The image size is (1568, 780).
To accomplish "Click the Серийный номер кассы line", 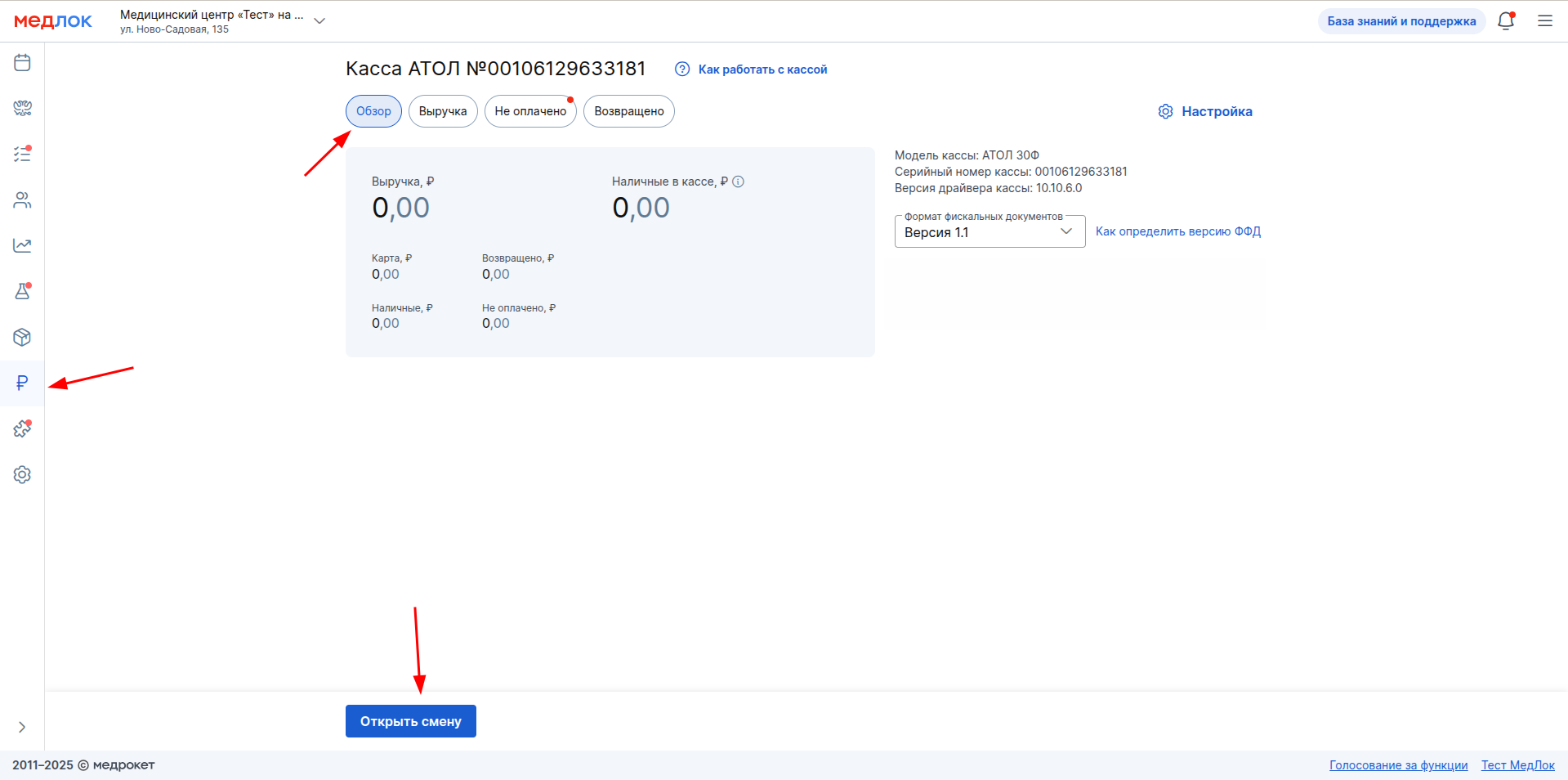I will [x=1011, y=172].
